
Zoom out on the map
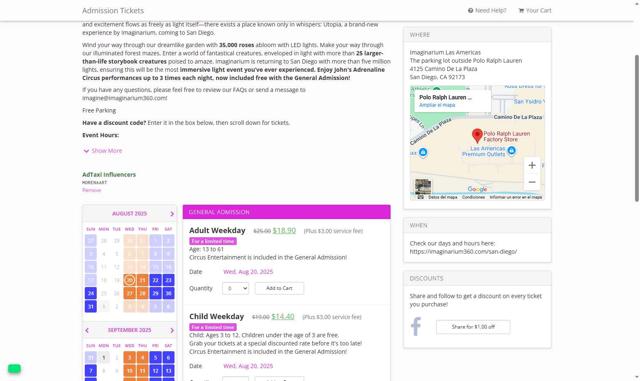[x=532, y=182]
